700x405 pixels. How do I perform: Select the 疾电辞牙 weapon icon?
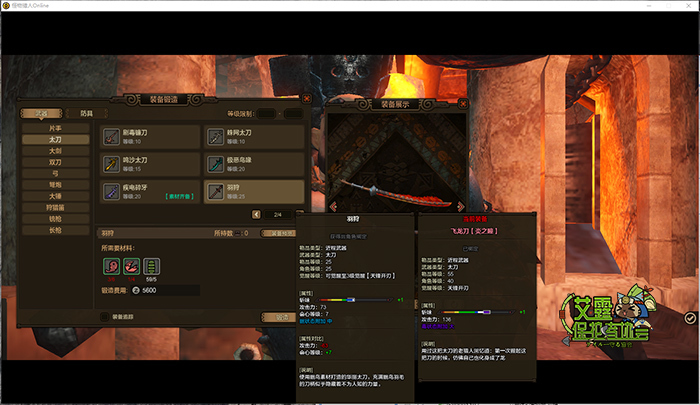[112, 190]
